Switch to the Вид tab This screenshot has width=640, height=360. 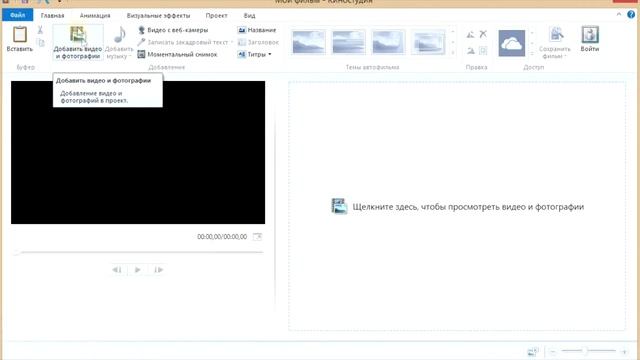coord(249,16)
